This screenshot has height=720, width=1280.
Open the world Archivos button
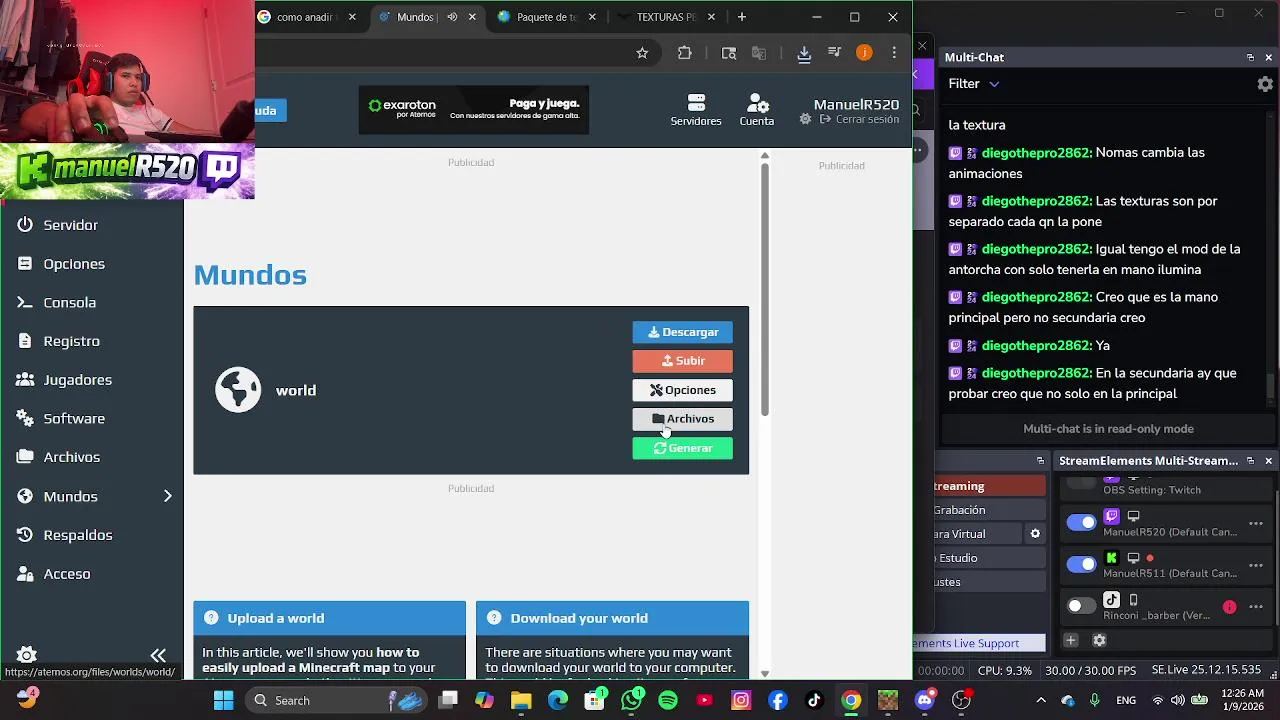(x=682, y=419)
